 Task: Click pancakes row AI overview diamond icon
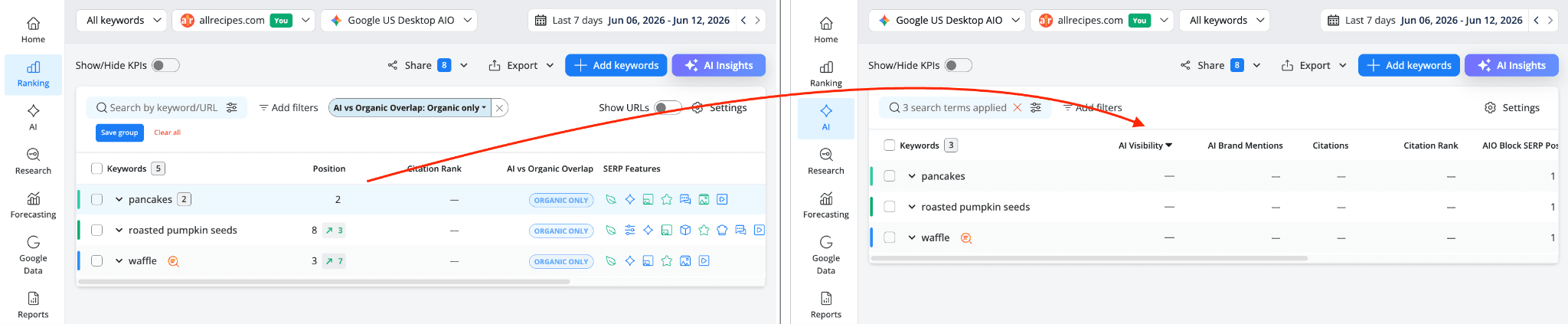click(629, 199)
